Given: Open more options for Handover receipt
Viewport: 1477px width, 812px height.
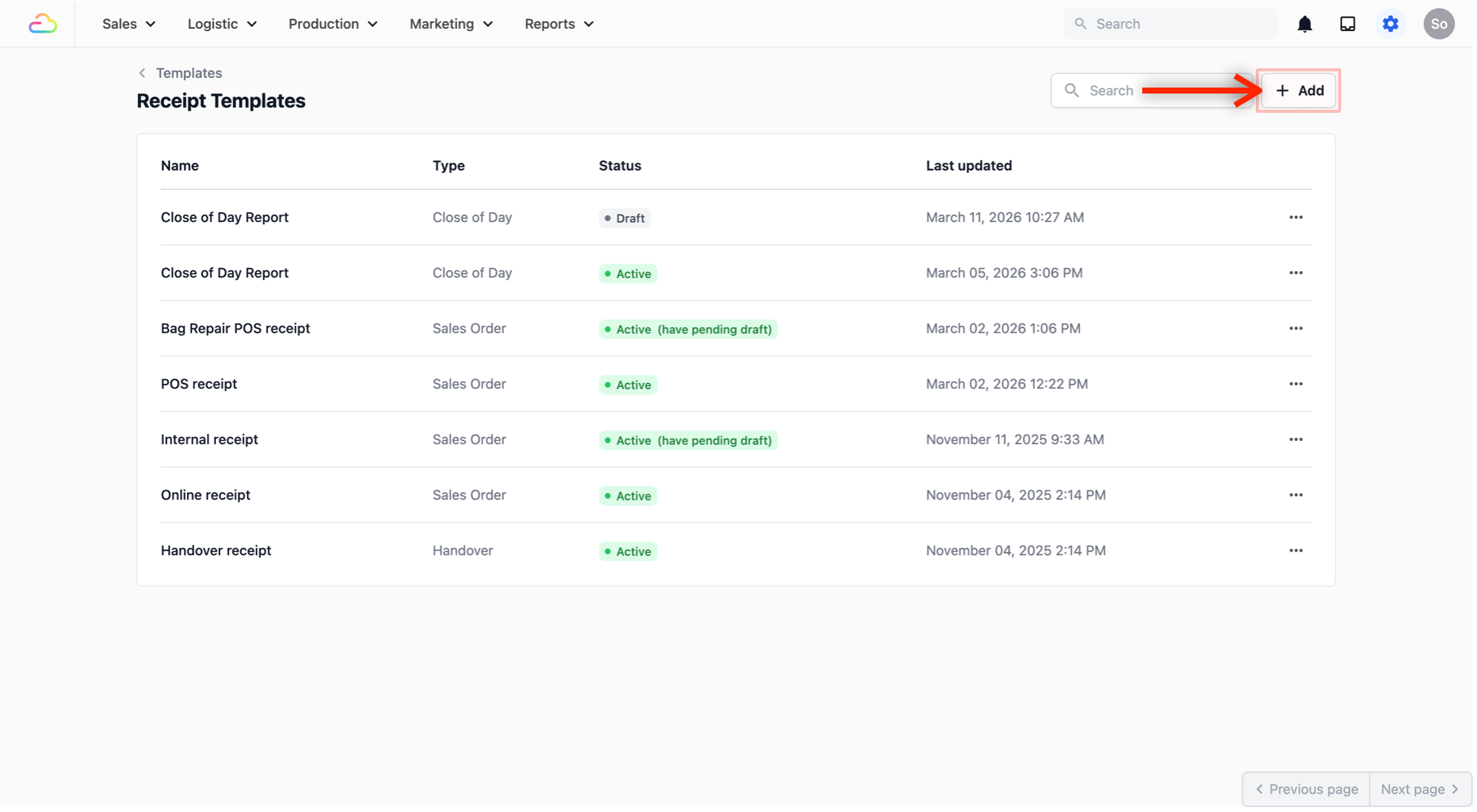Looking at the screenshot, I should (x=1295, y=551).
